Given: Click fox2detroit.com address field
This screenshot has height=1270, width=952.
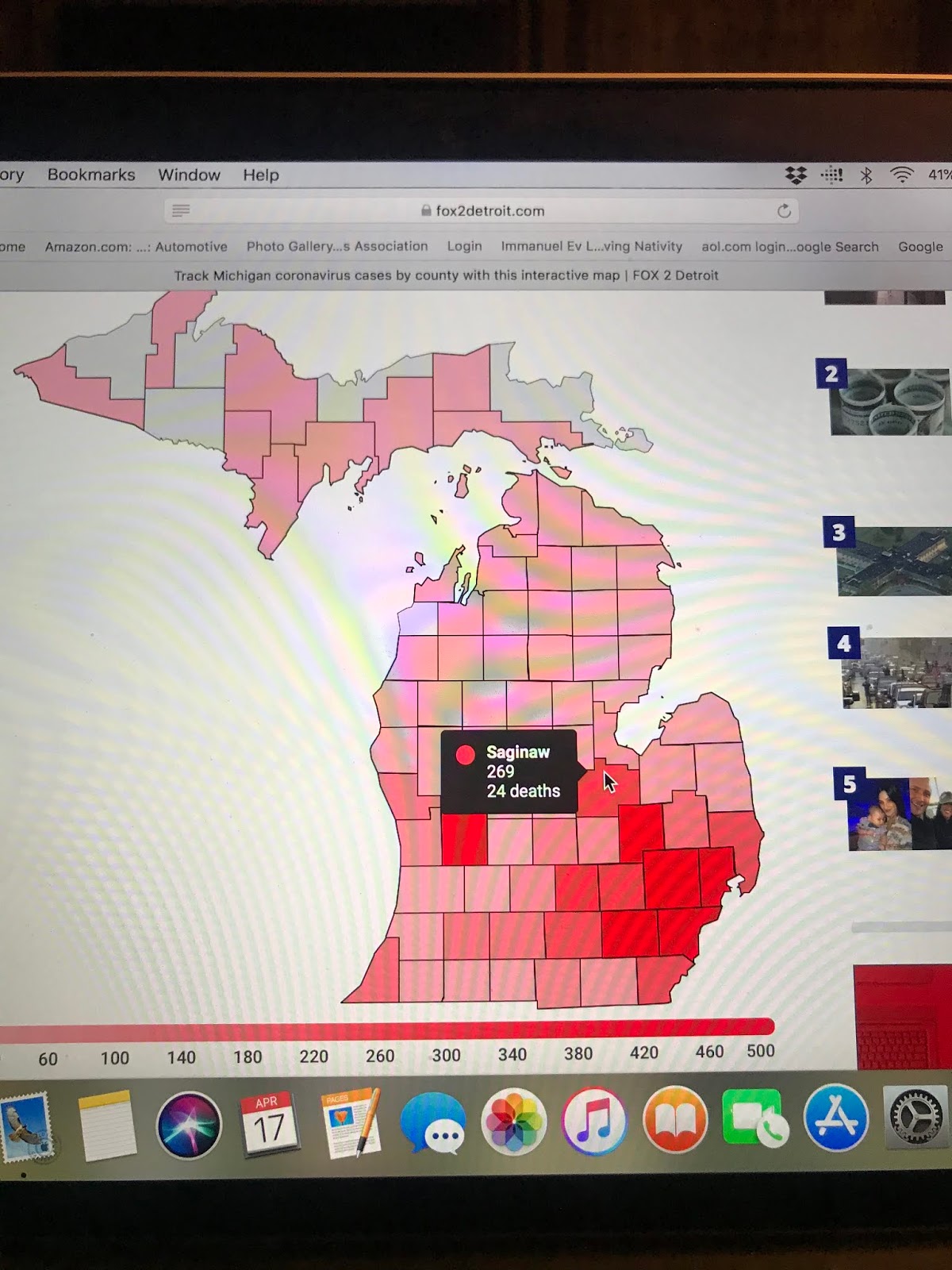Looking at the screenshot, I should (x=482, y=210).
